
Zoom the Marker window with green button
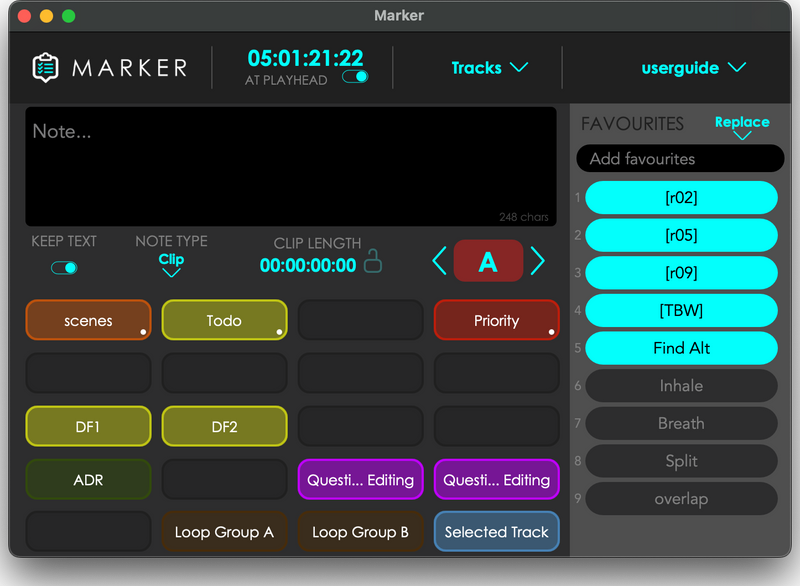coord(68,16)
